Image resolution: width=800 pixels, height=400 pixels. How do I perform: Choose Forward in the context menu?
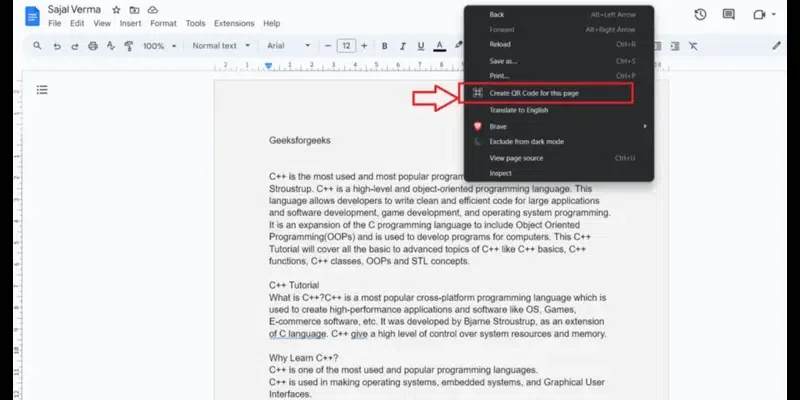(559, 30)
